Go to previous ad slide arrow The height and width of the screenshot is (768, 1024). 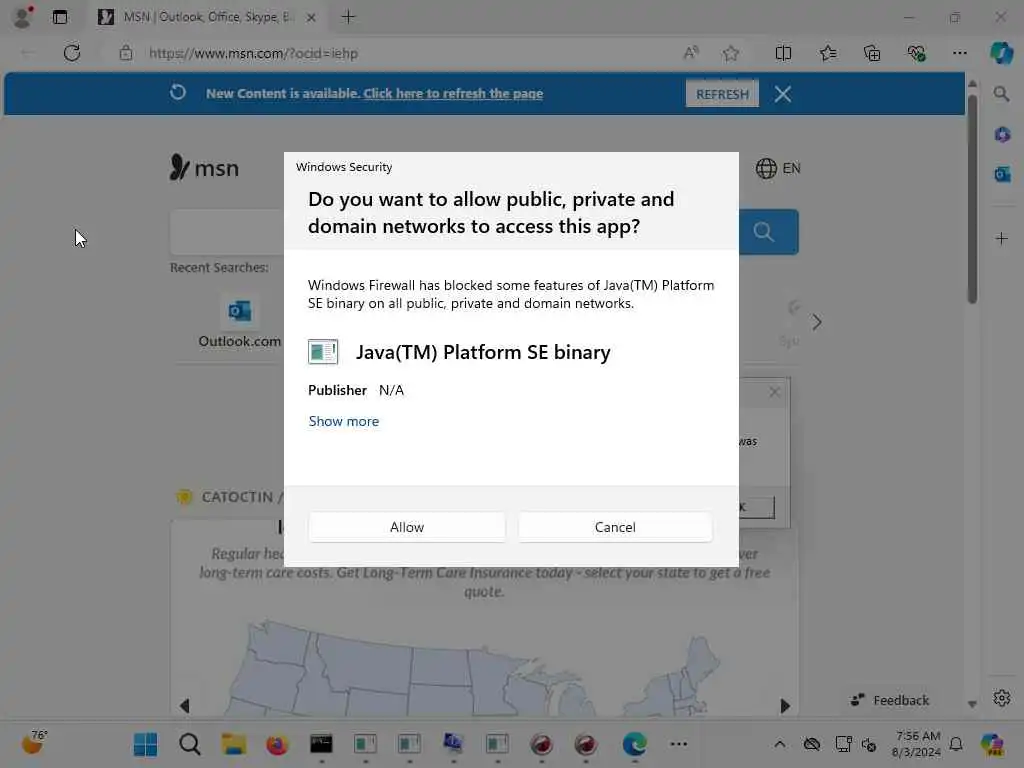(184, 705)
